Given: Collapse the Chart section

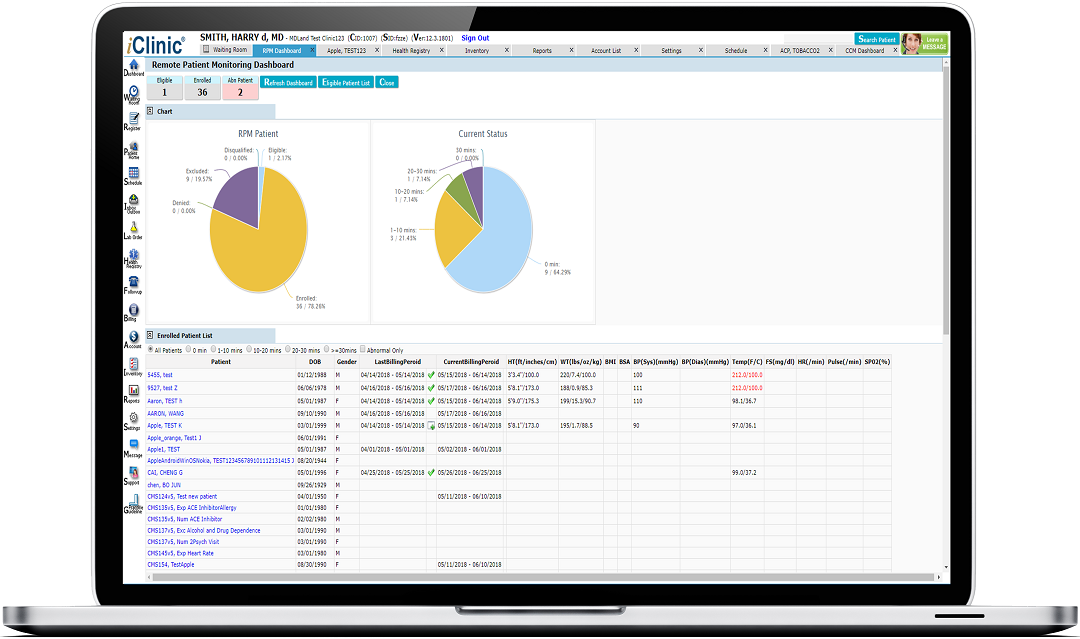Looking at the screenshot, I should click(x=150, y=111).
